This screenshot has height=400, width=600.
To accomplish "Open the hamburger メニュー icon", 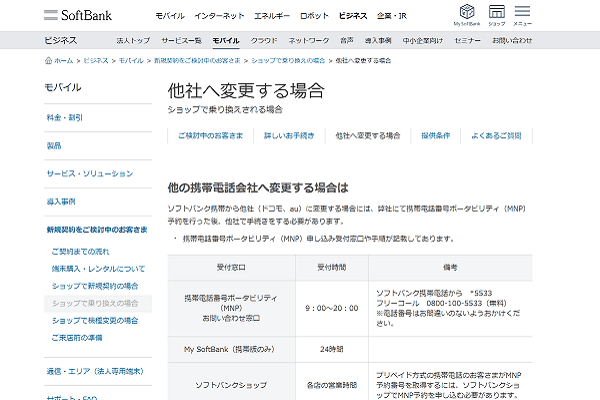I will [x=522, y=11].
